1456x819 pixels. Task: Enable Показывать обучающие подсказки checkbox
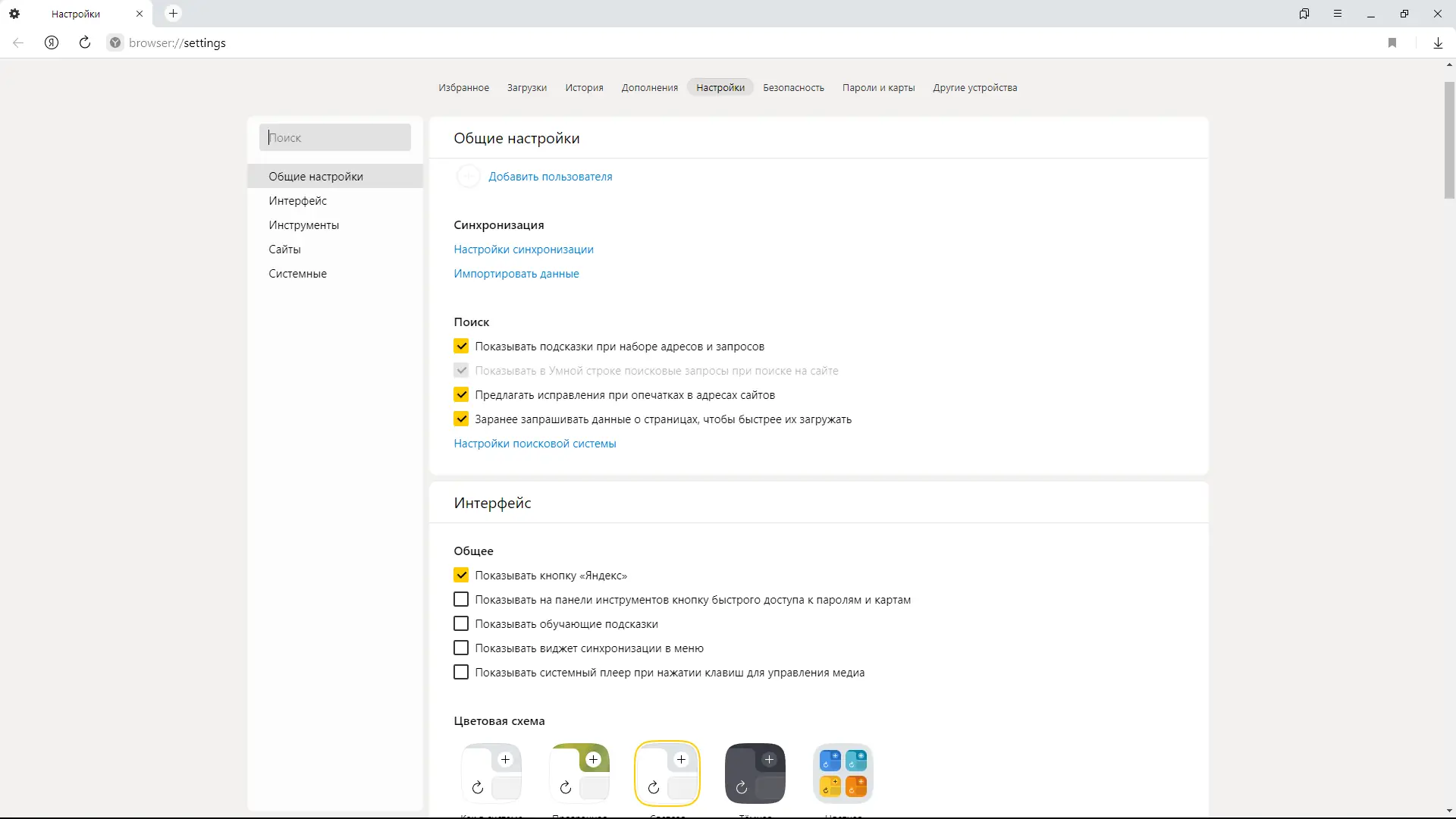point(461,624)
